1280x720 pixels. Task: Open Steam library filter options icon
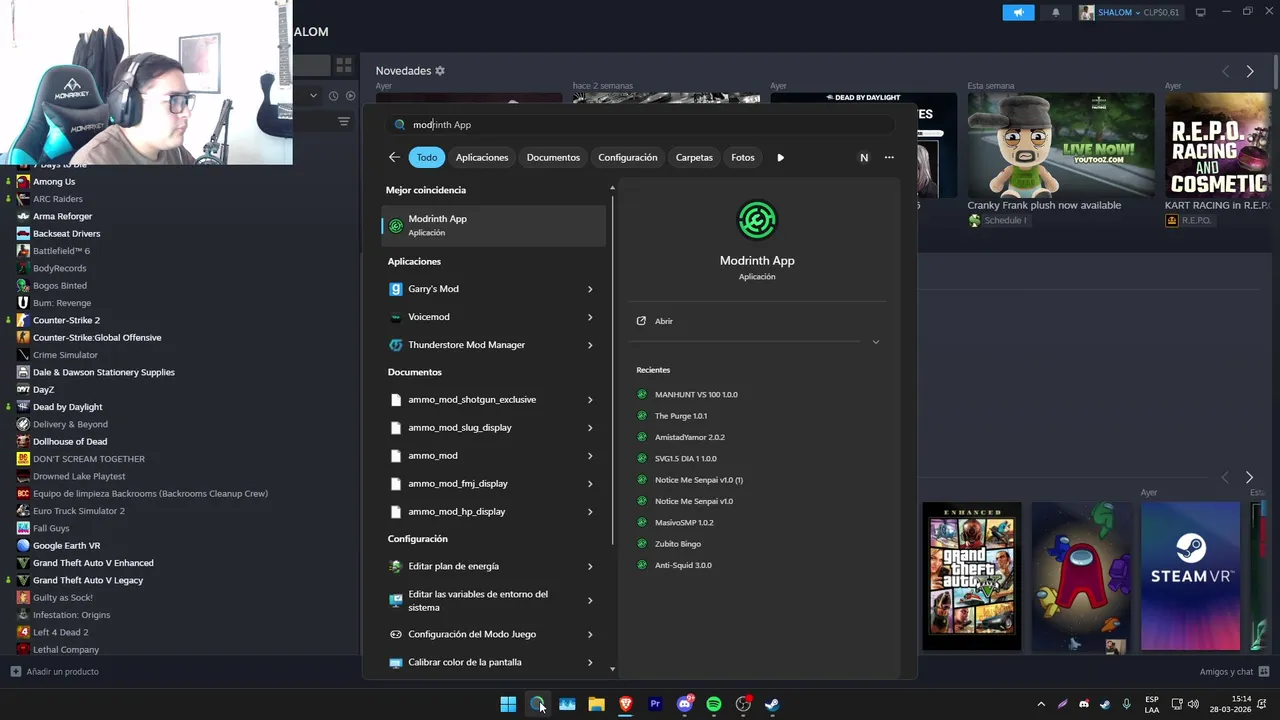(x=343, y=121)
